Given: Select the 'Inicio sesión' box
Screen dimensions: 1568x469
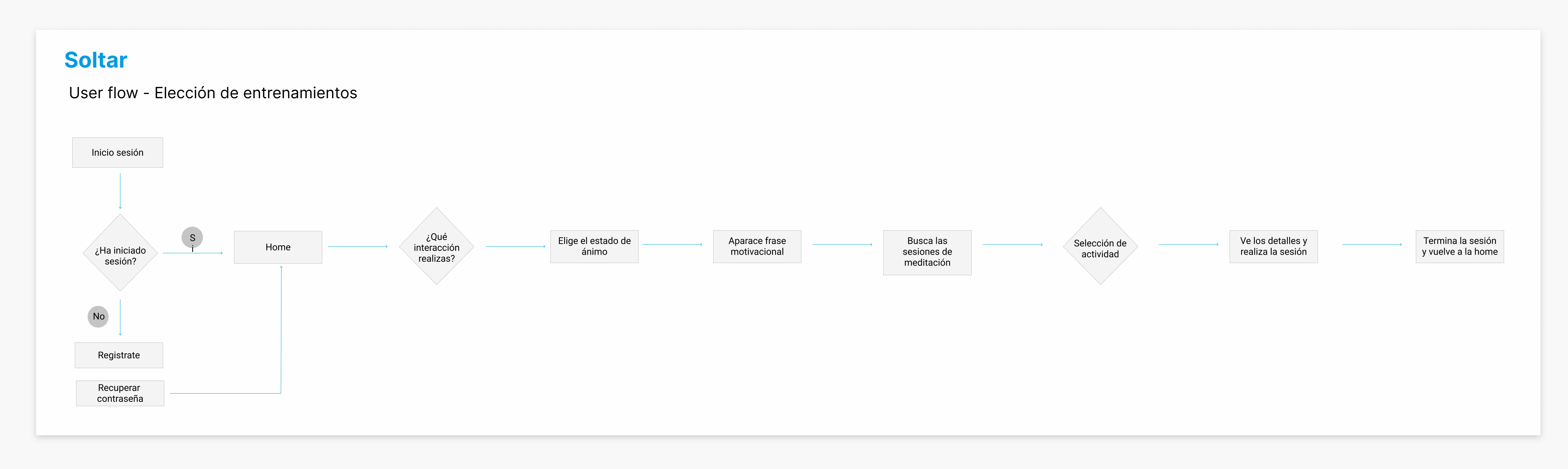Looking at the screenshot, I should point(118,152).
